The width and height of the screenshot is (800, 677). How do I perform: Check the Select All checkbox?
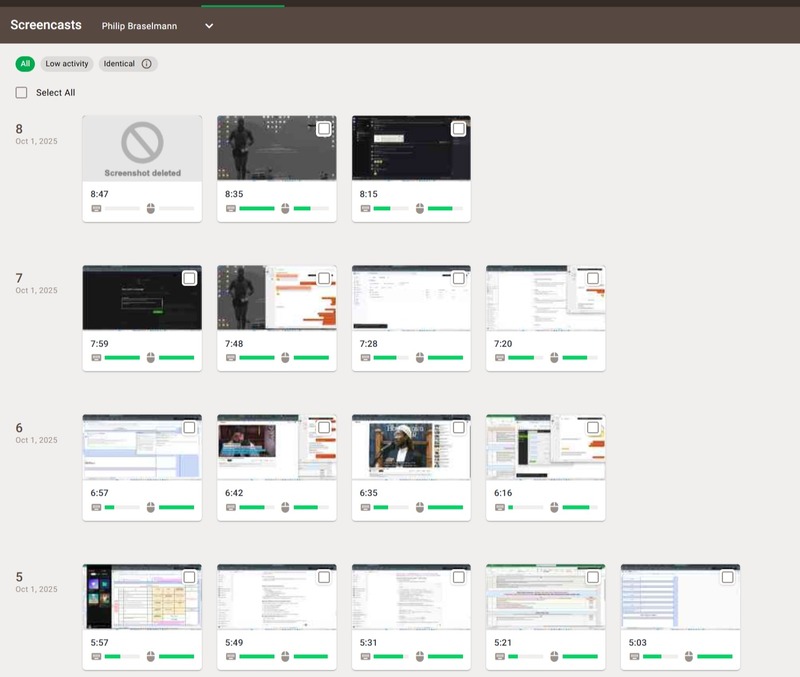[x=22, y=93]
